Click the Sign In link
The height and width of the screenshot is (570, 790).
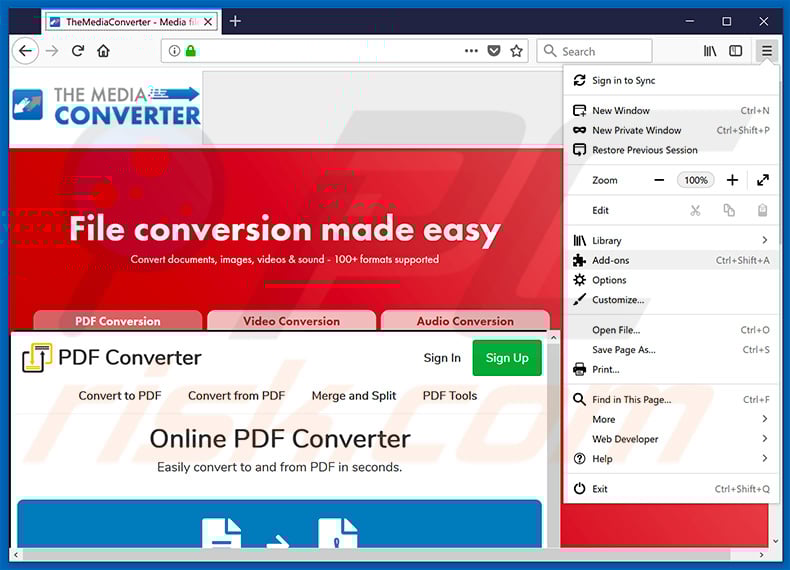click(442, 358)
